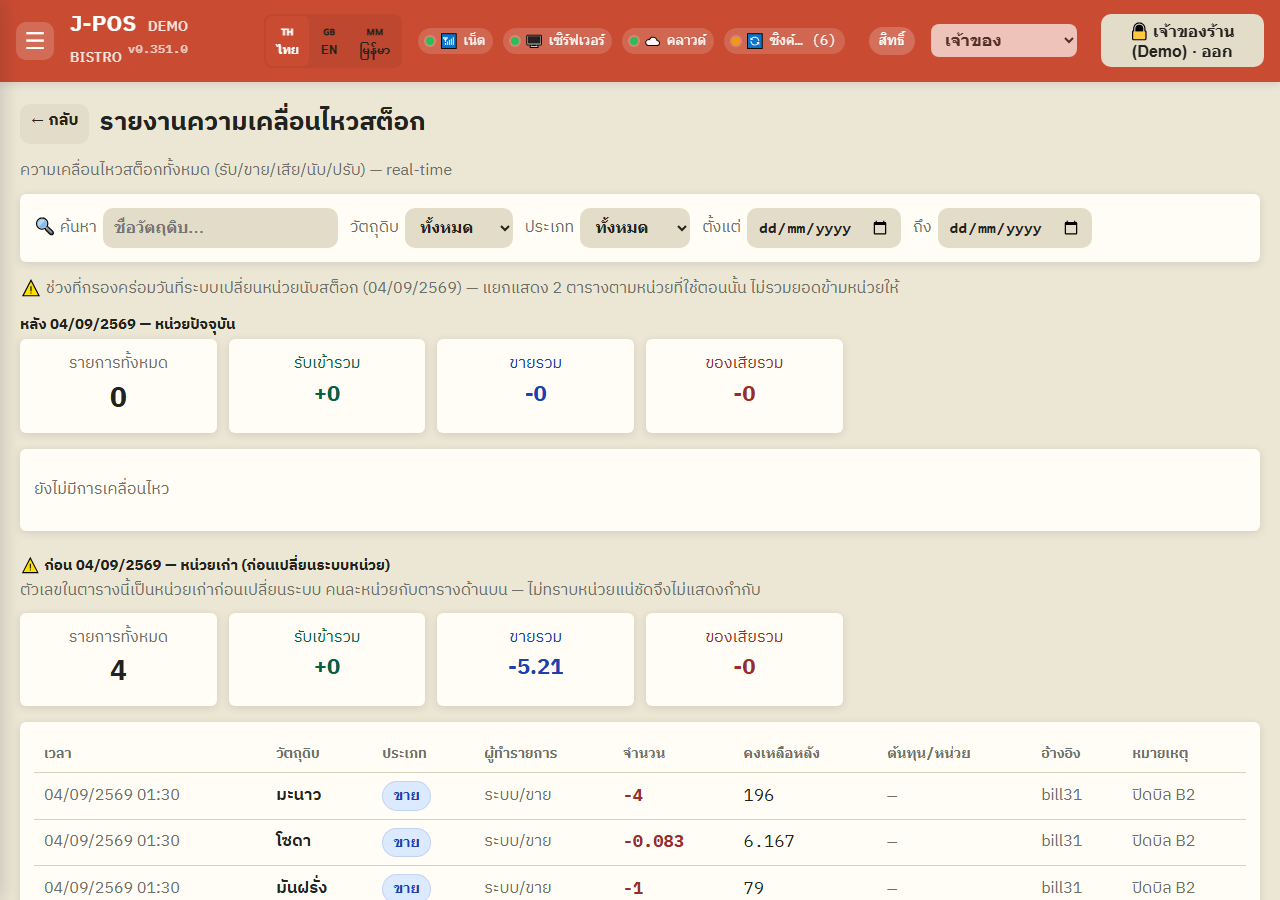
Task: Click the เวลา column header
Action: pyautogui.click(x=58, y=753)
